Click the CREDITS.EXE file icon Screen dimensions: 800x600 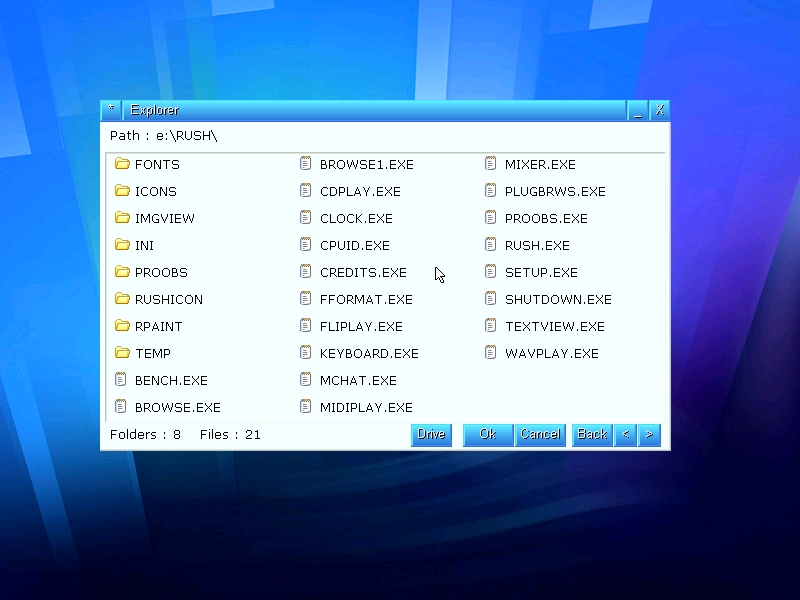coord(305,271)
